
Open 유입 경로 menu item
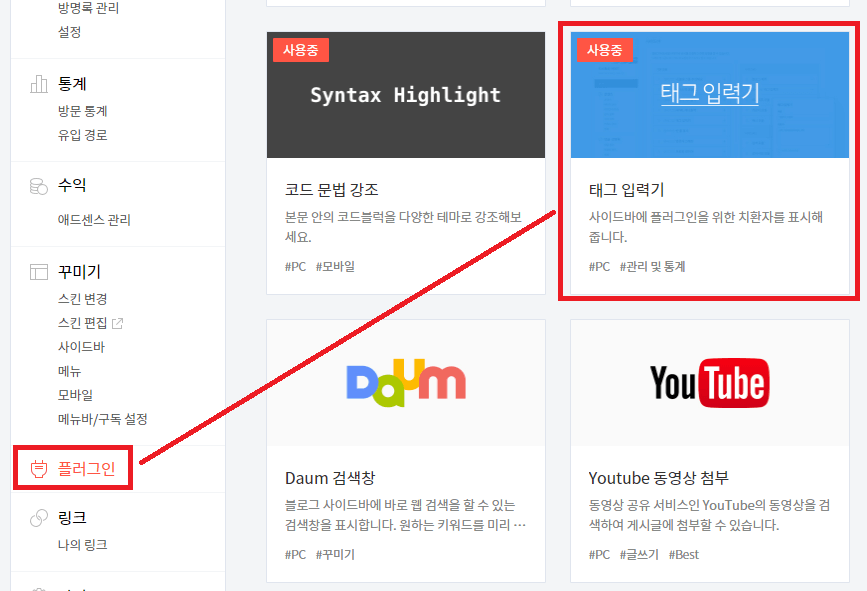click(82, 135)
